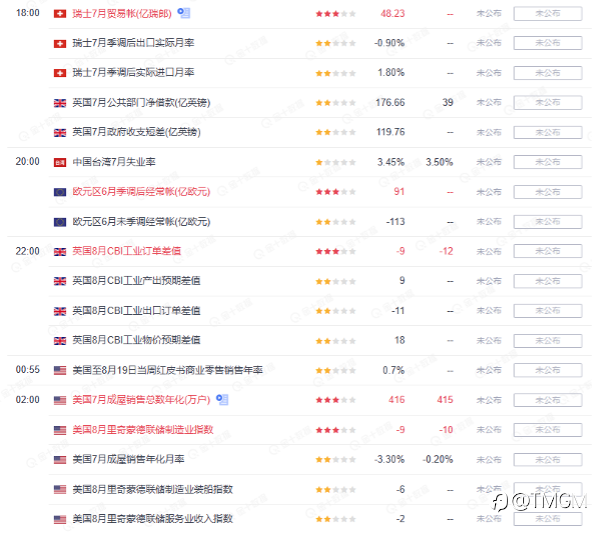Open the 瑞士7月贸易帐(亿瑞郎) indicator
The height and width of the screenshot is (535, 593).
click(x=122, y=14)
